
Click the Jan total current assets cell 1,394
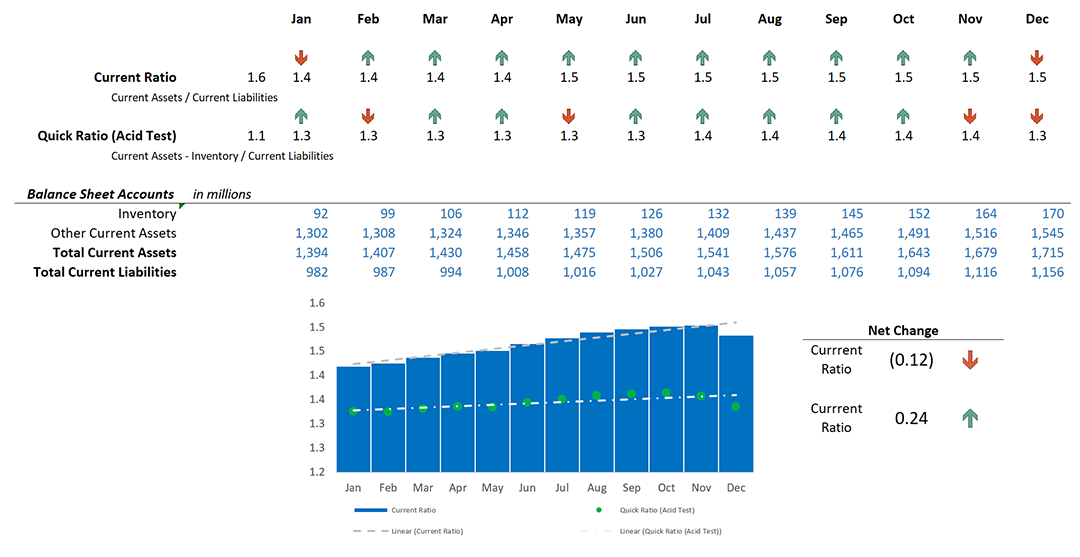click(311, 253)
